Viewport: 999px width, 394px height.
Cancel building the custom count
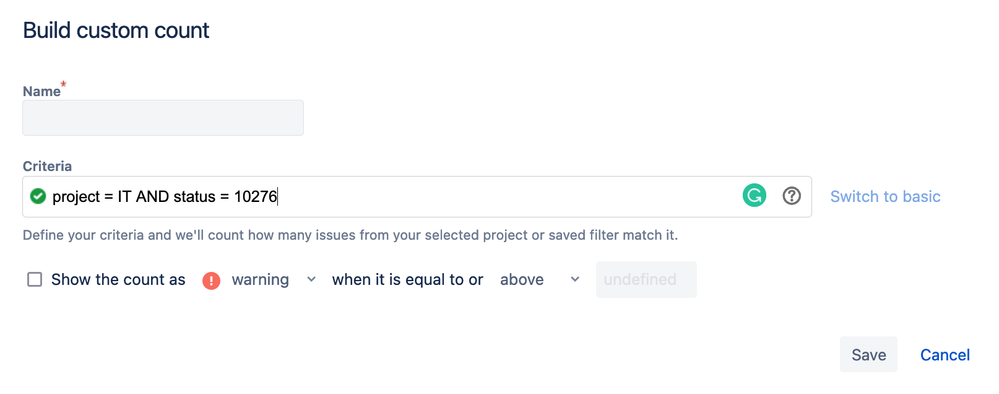(945, 354)
